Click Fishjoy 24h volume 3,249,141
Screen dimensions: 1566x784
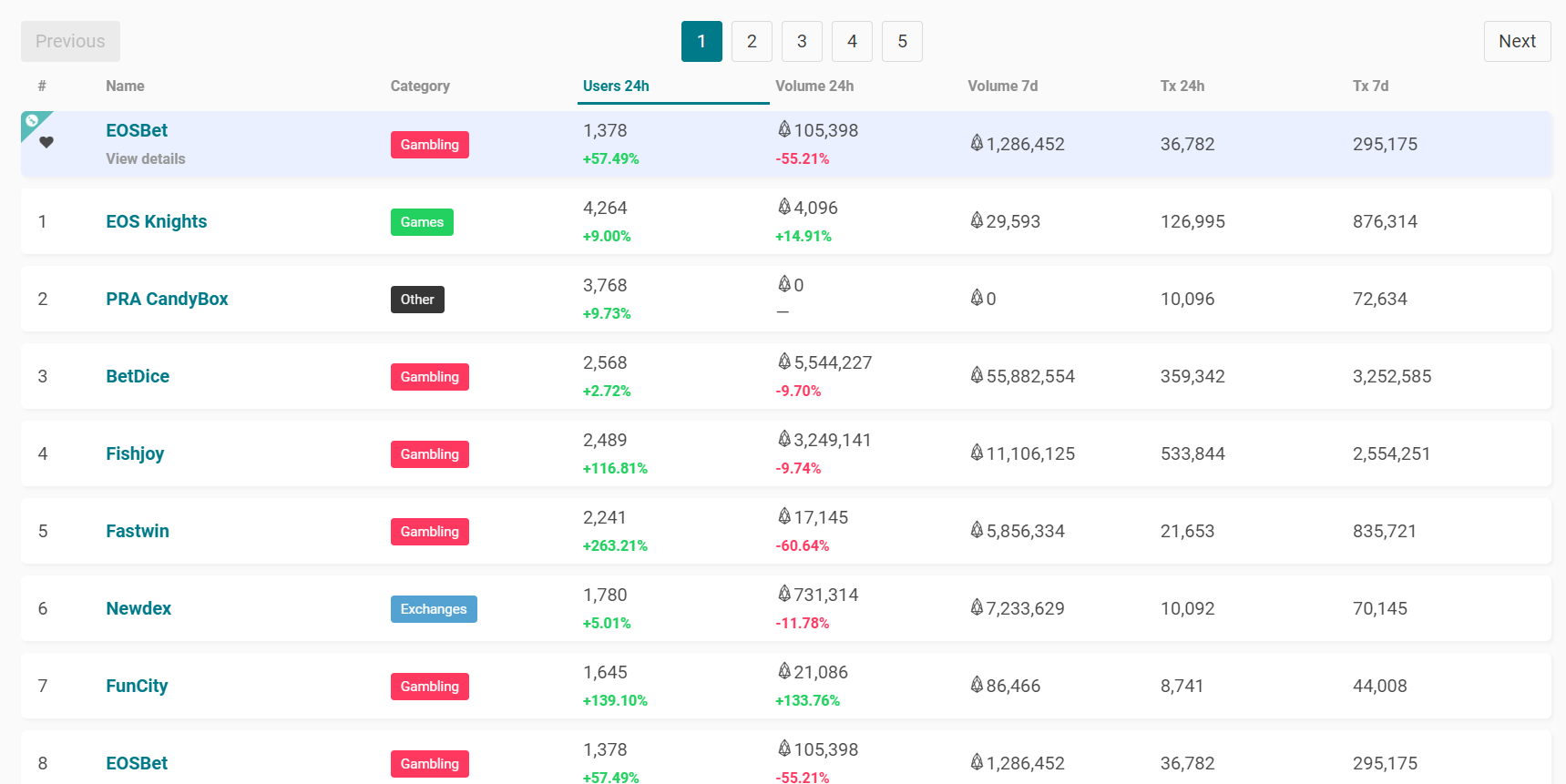coord(824,440)
